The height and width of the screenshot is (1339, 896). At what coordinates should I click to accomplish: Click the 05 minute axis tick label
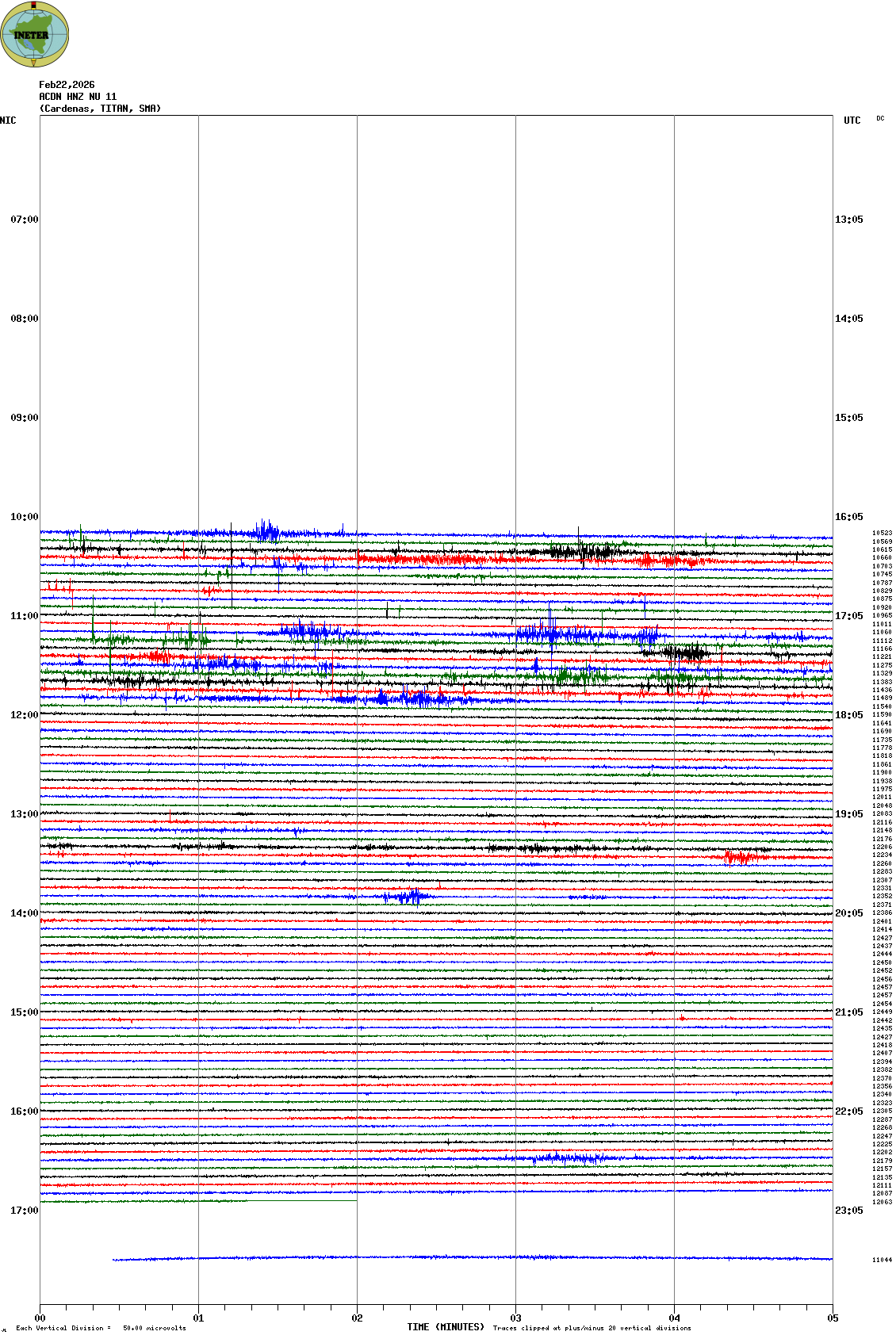pyautogui.click(x=833, y=1318)
